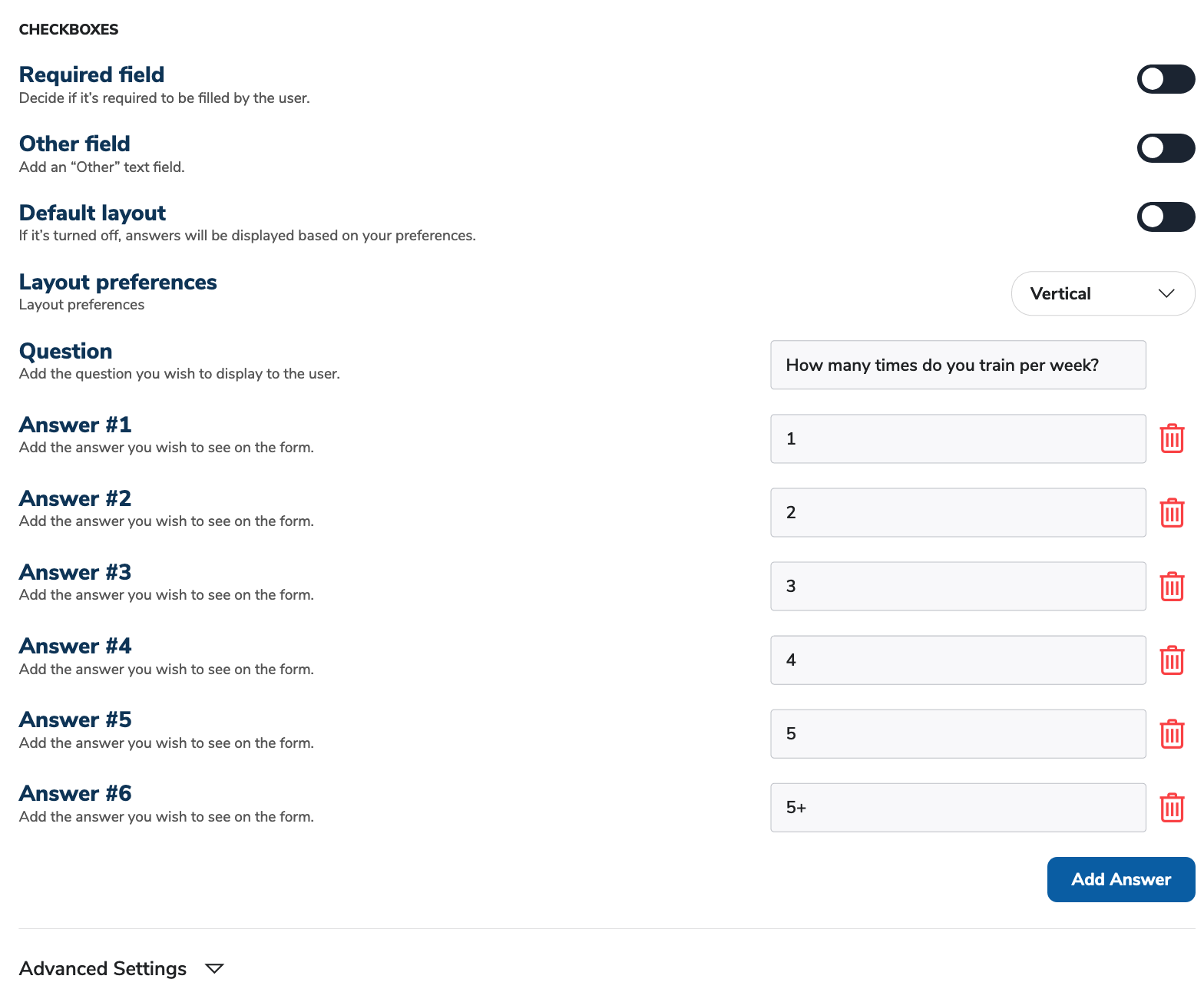Delete Answer #1 using its trash icon
This screenshot has width=1204, height=989.
[x=1173, y=438]
